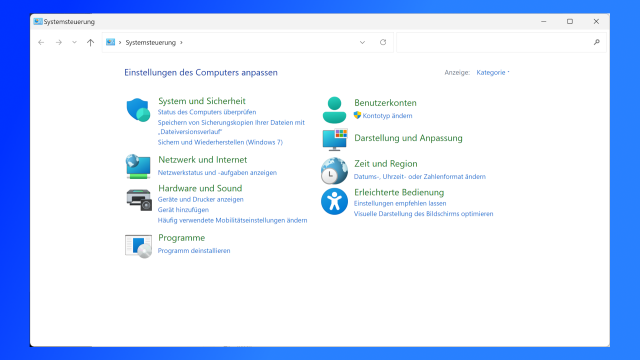This screenshot has height=360, width=640.
Task: Click the Kontotyp ändern link
Action: (387, 116)
